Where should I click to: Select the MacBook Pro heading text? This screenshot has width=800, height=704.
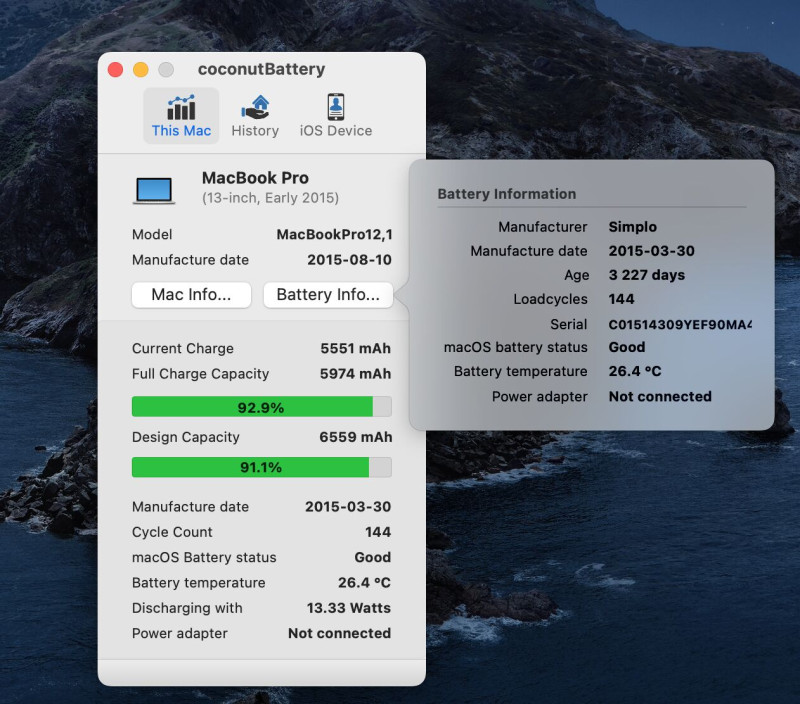tap(255, 178)
